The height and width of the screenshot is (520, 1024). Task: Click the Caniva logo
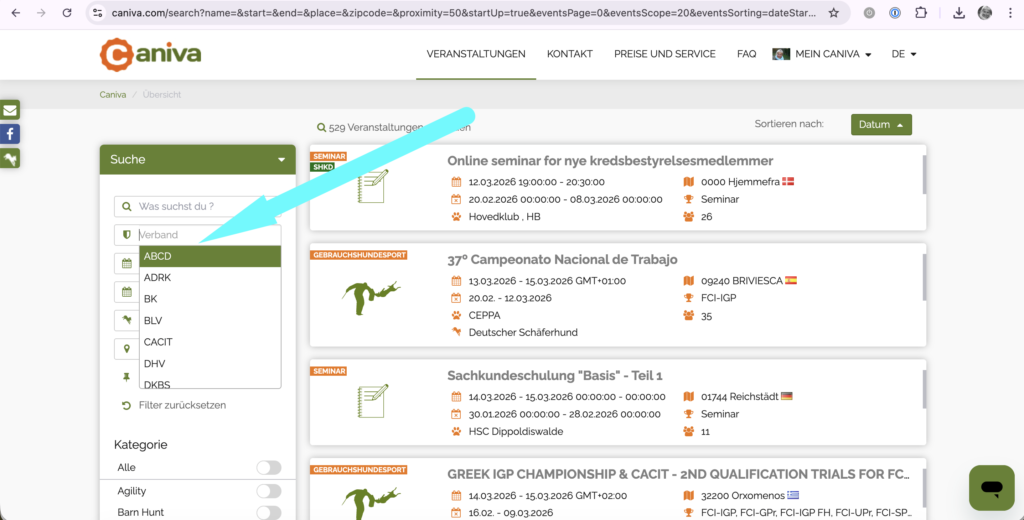tap(150, 54)
